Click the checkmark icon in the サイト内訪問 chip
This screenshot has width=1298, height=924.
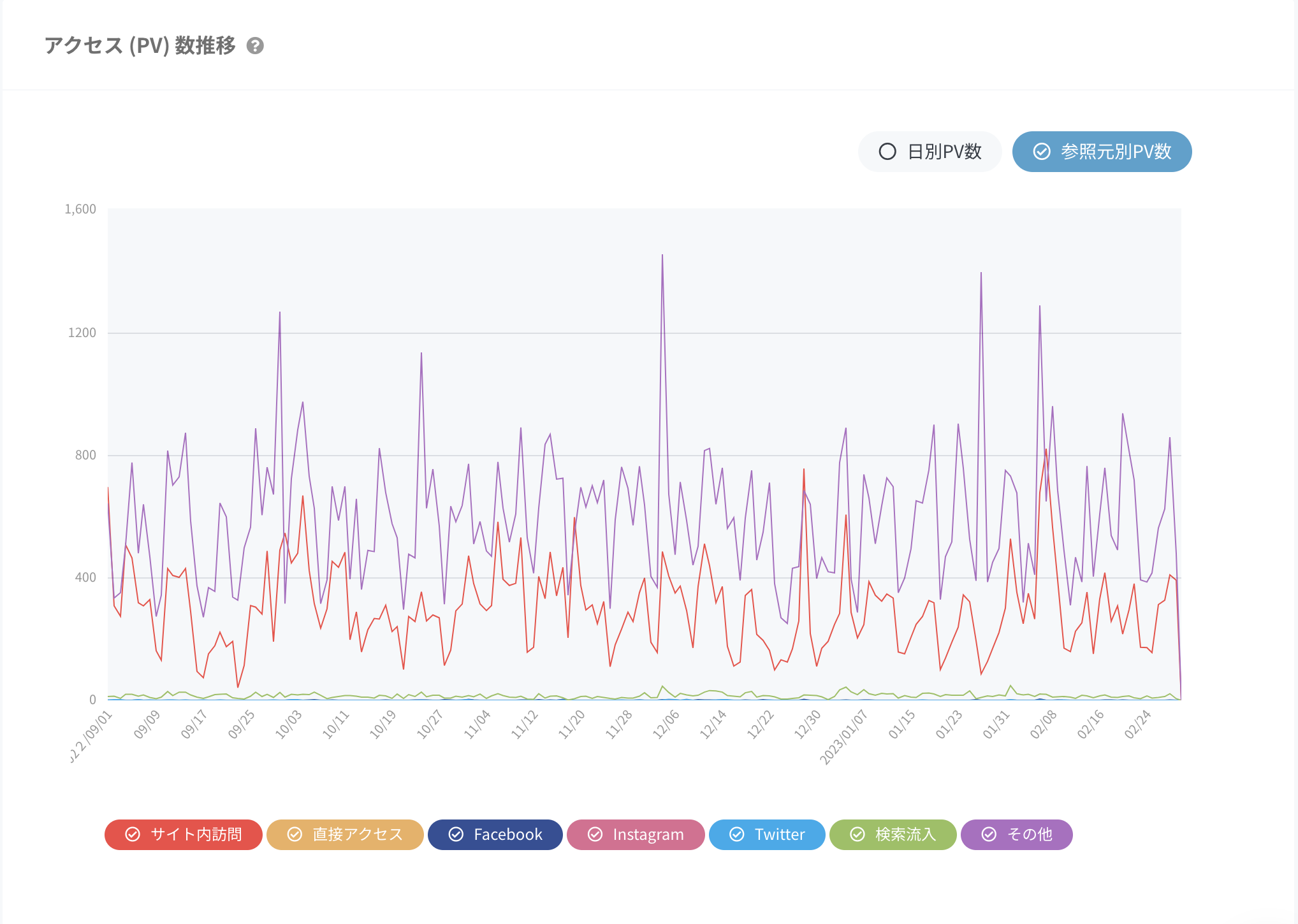(133, 835)
